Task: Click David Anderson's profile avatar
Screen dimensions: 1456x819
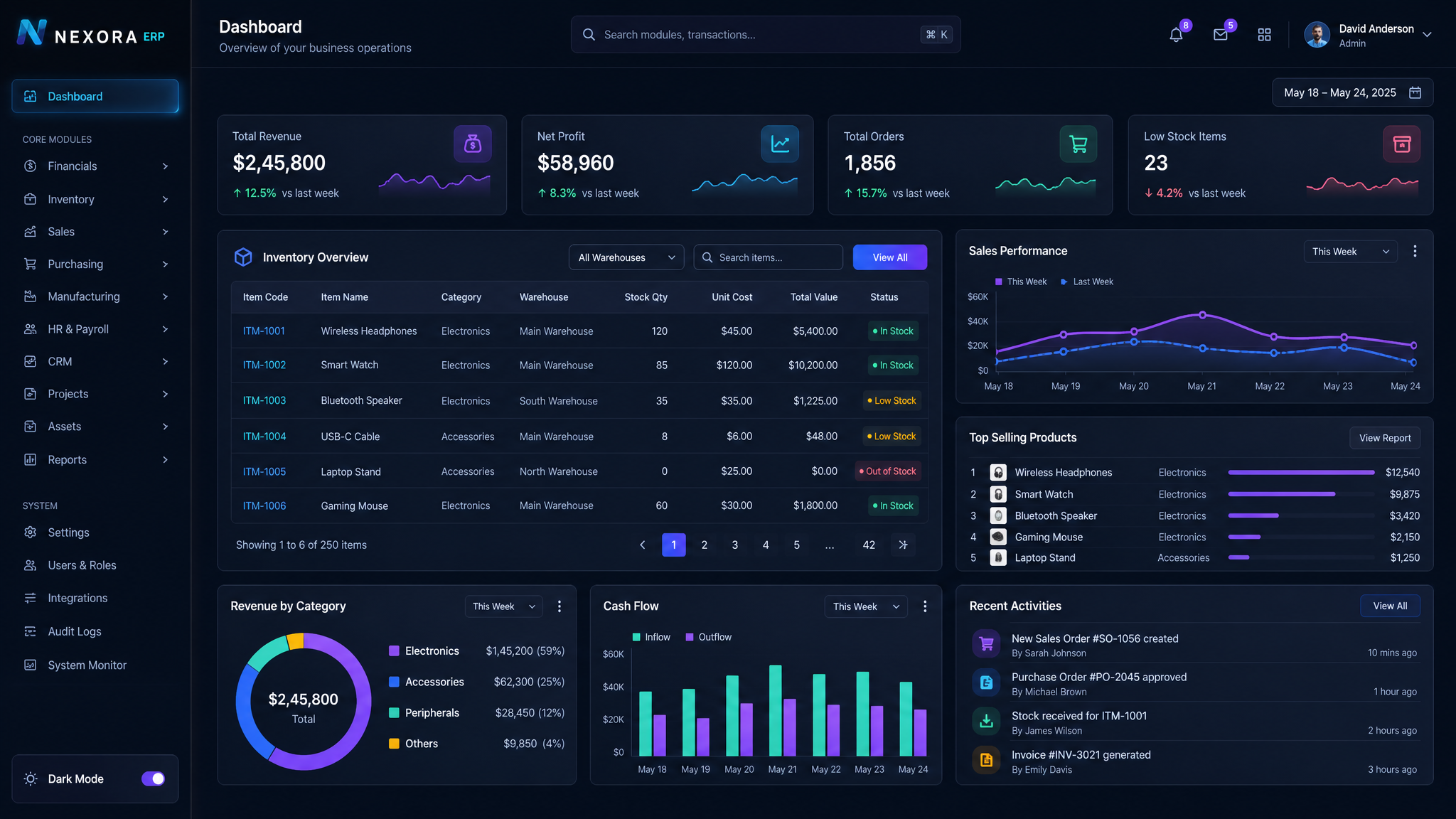Action: click(1317, 35)
